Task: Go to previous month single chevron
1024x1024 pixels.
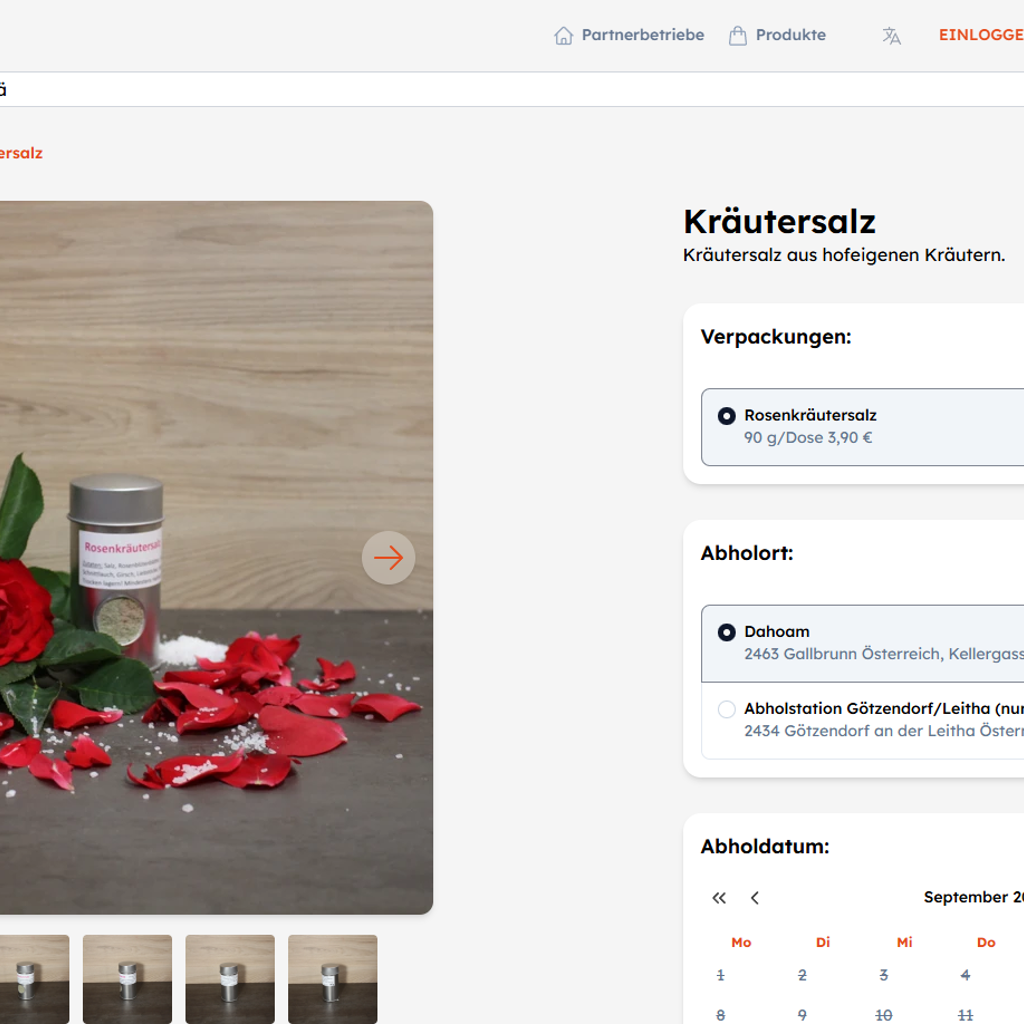Action: pos(755,898)
